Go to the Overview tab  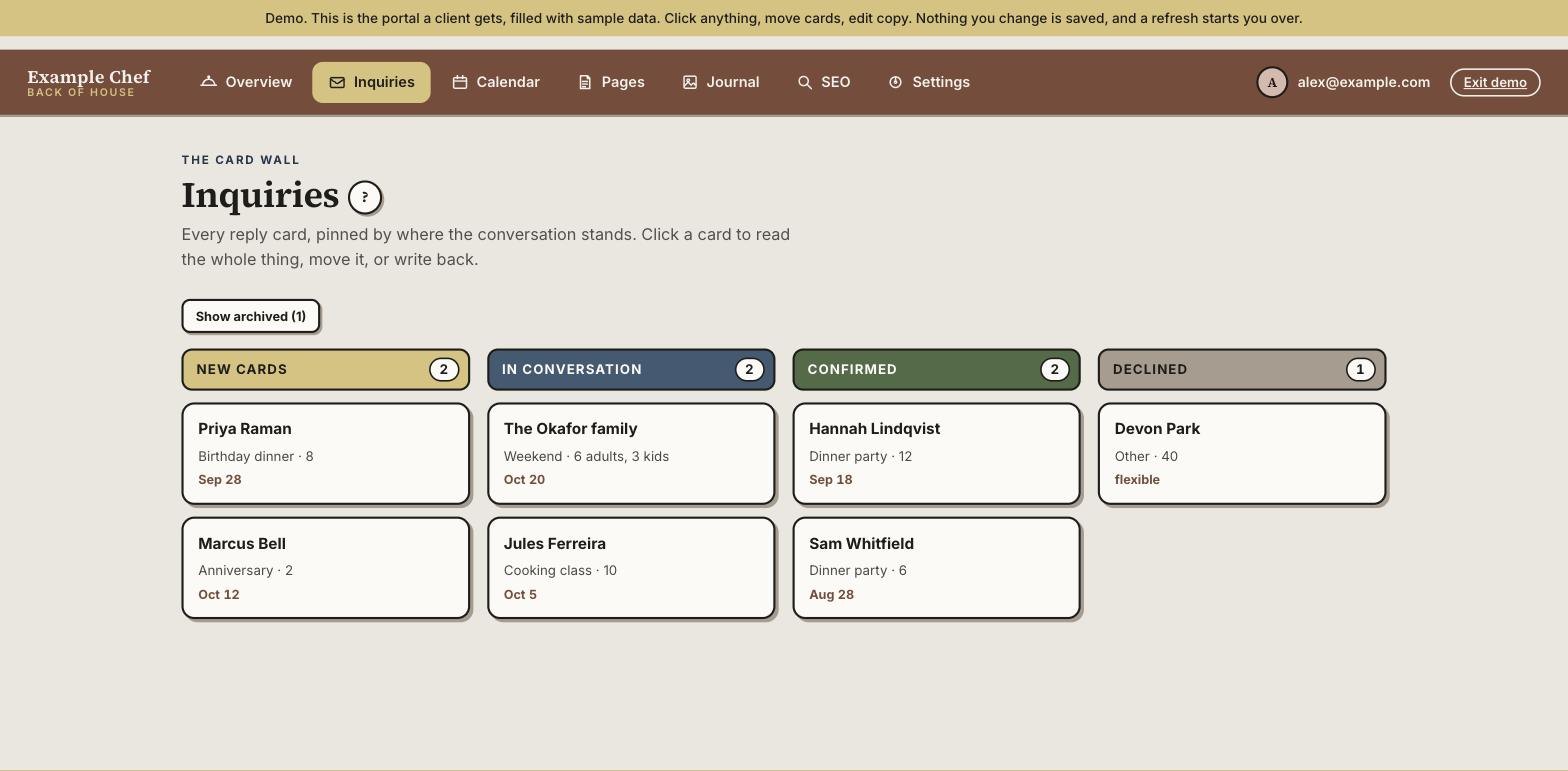pyautogui.click(x=246, y=82)
